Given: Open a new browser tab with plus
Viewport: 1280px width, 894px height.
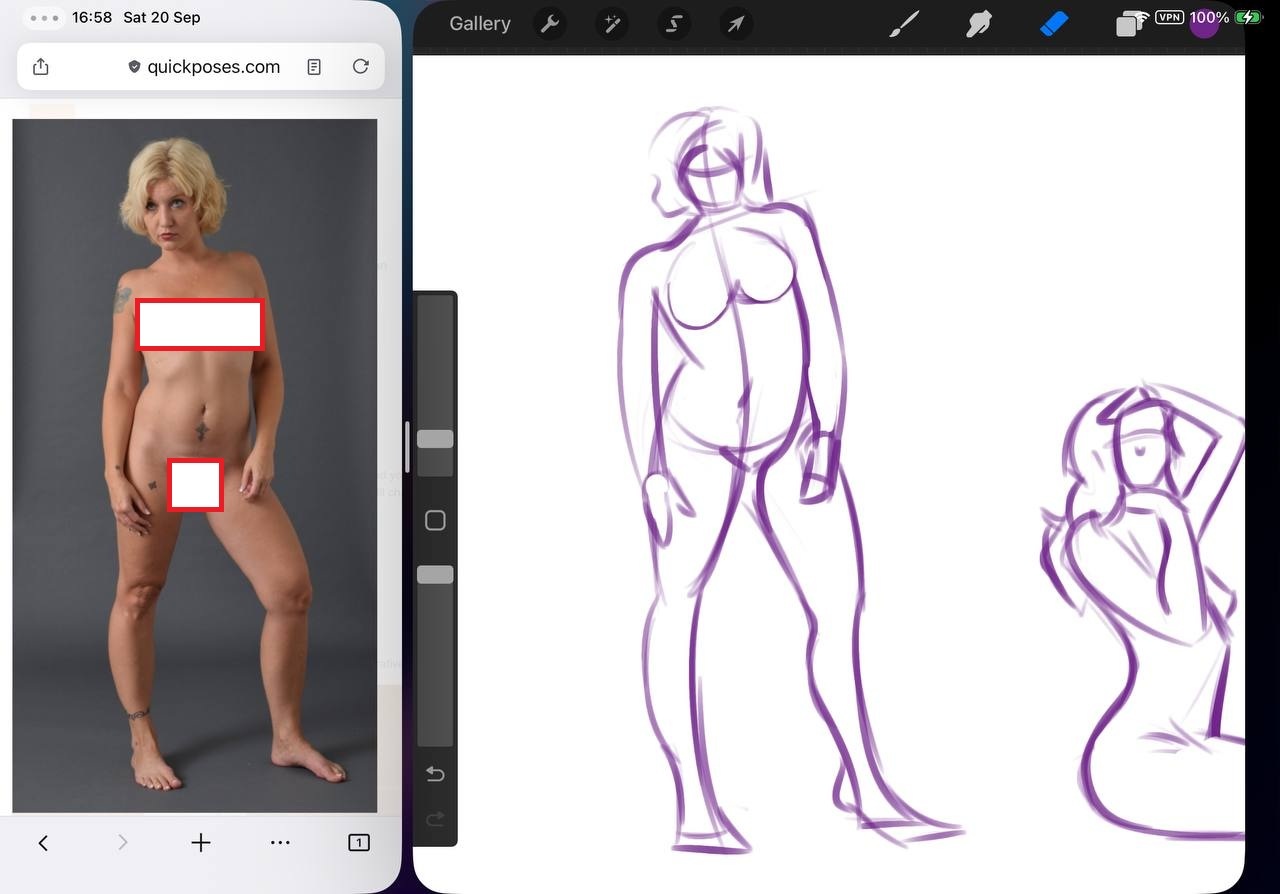Looking at the screenshot, I should (x=201, y=843).
